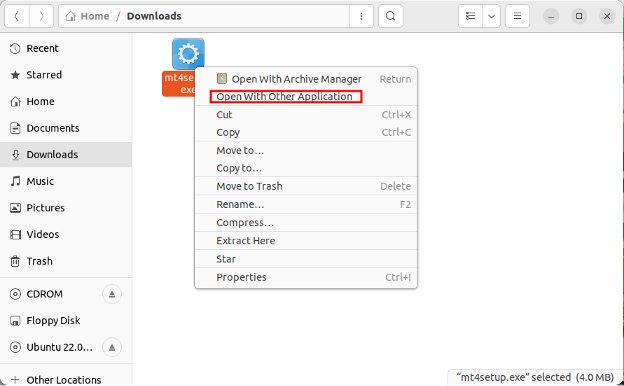
Task: Open Documents in the sidebar
Action: pos(66,128)
